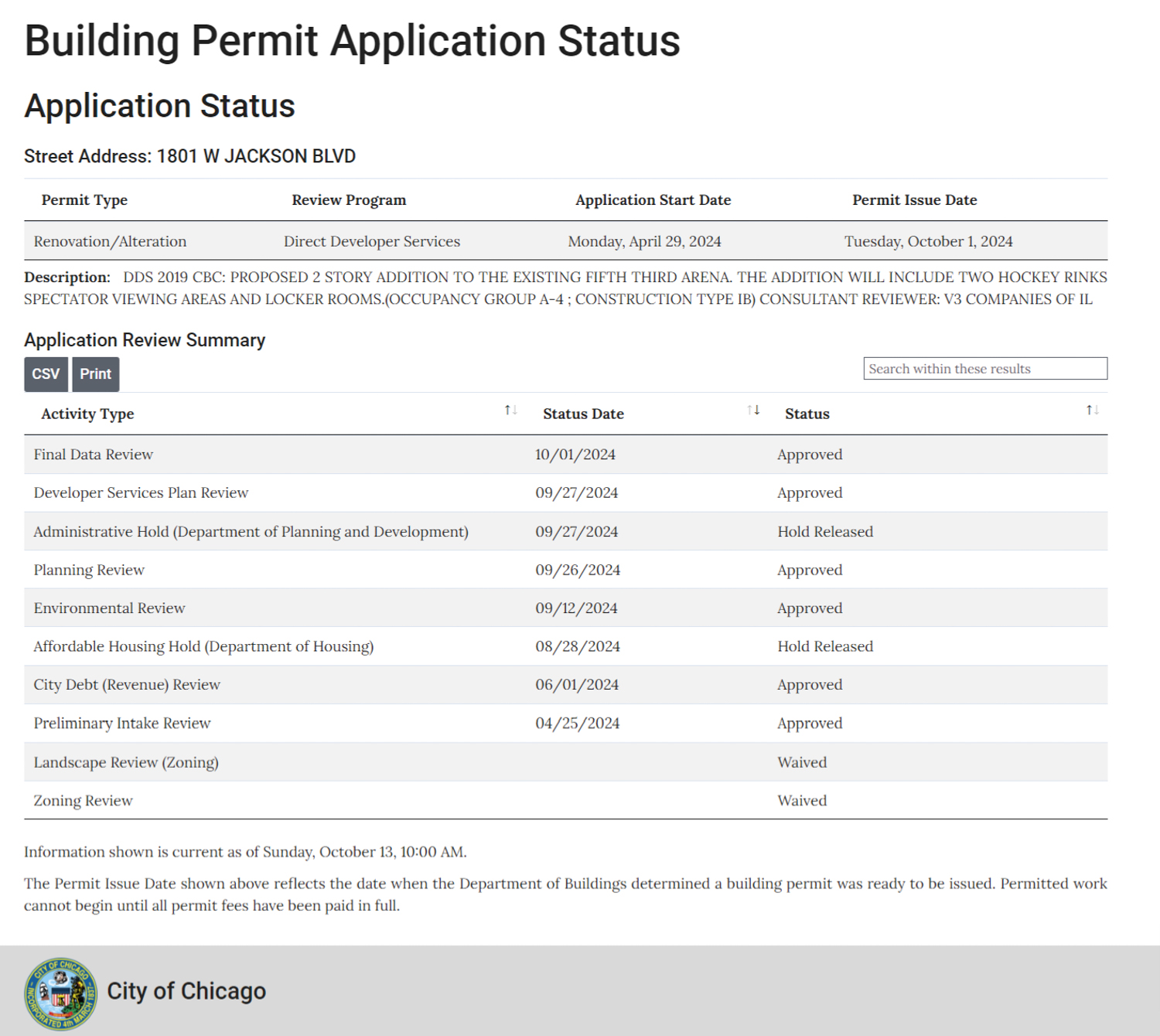Click the Application Review Summary heading
Viewport: 1160px width, 1036px height.
(145, 340)
